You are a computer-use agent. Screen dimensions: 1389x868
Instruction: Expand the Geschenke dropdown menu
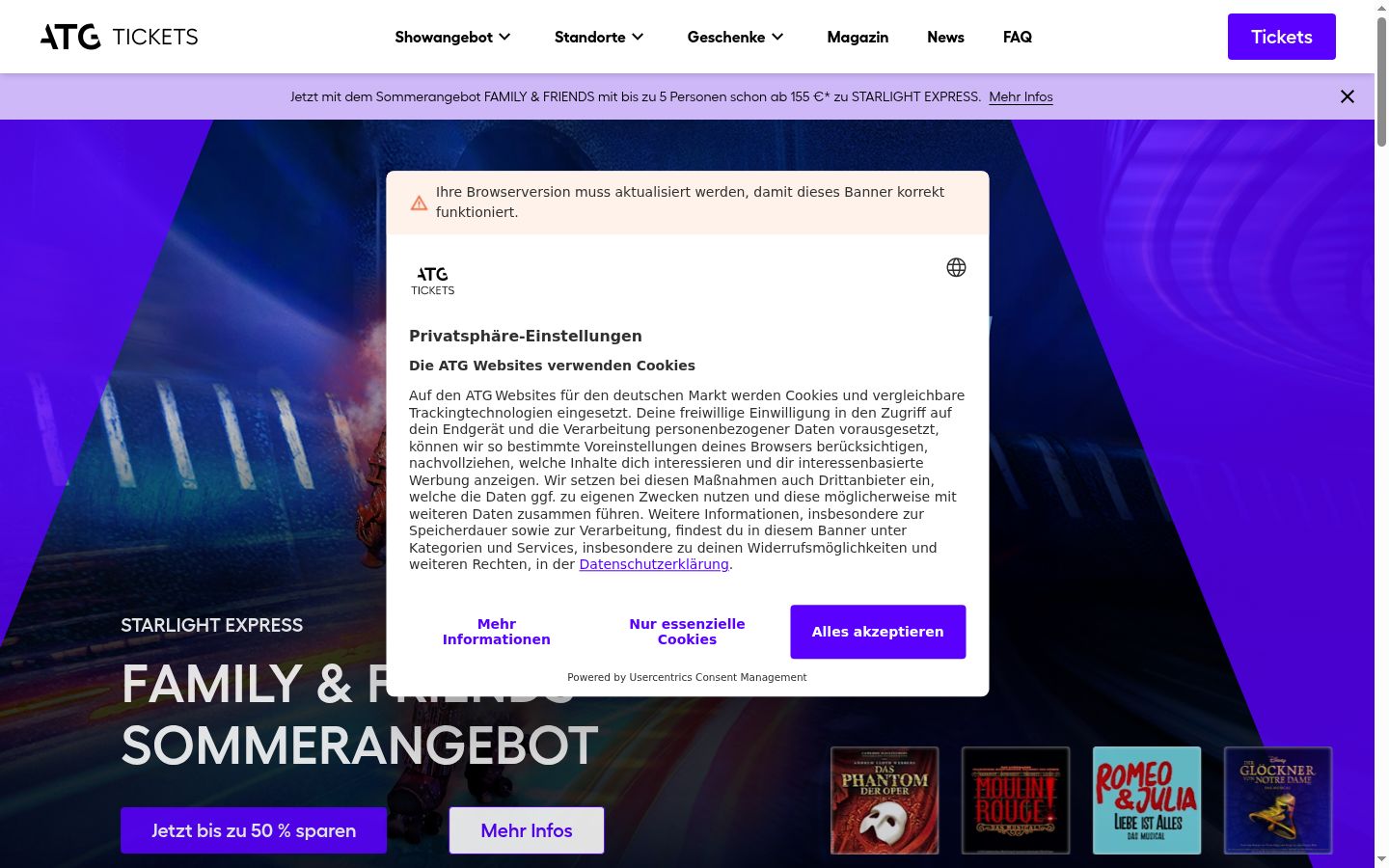pos(736,37)
